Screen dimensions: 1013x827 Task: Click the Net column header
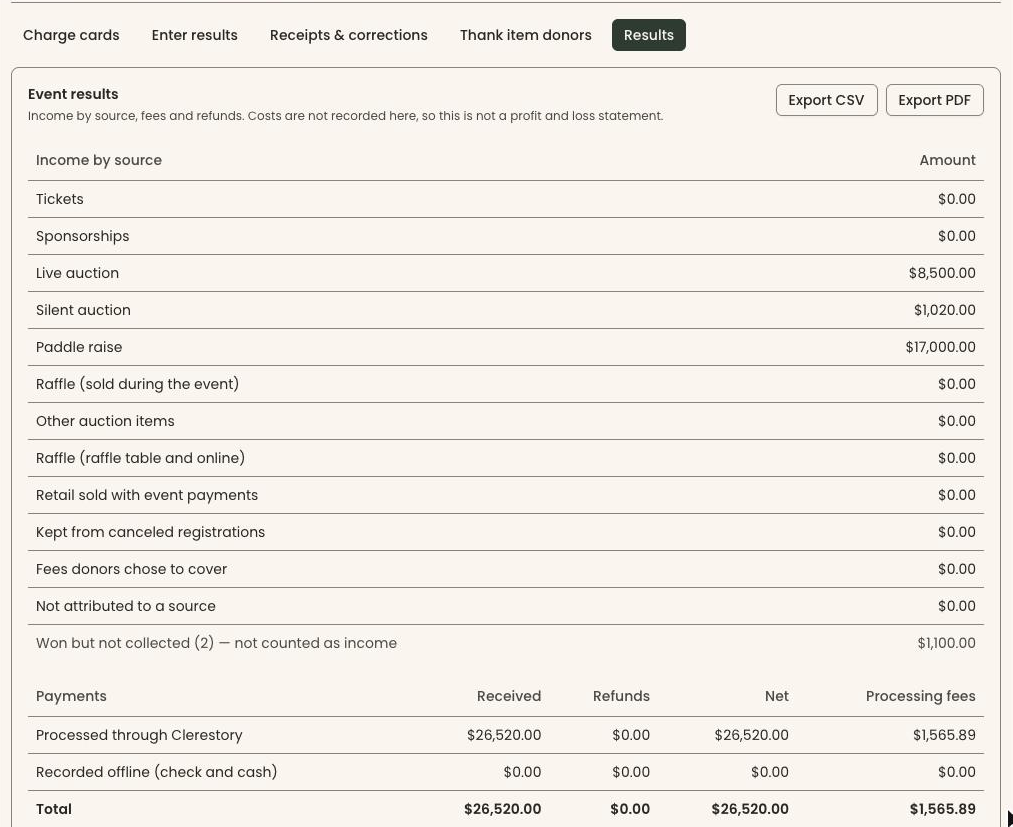click(x=777, y=696)
